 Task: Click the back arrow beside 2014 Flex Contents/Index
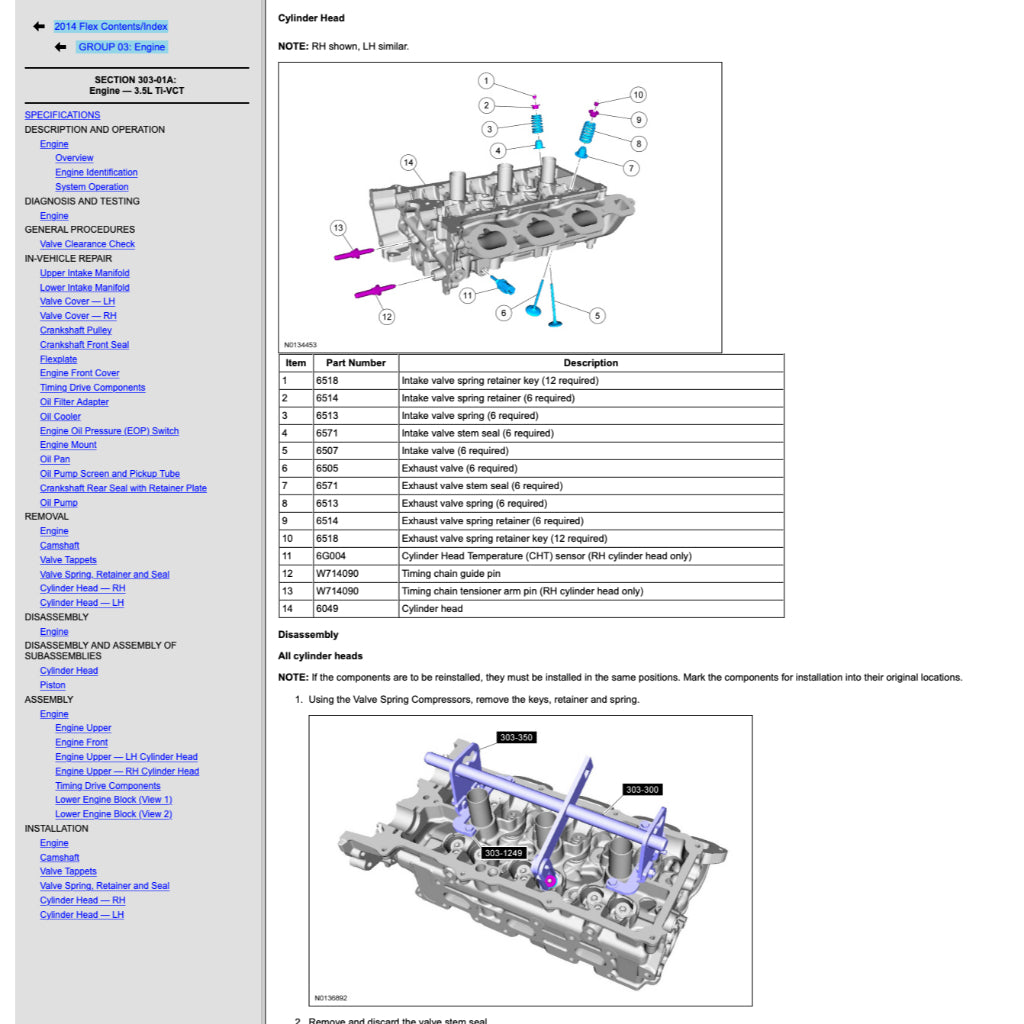[39, 26]
